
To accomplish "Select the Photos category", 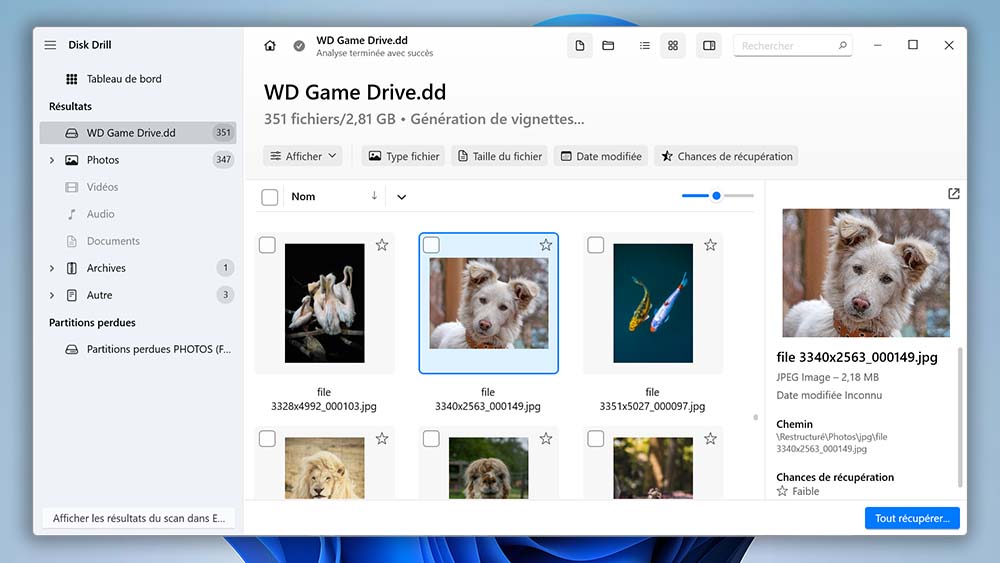I will tap(138, 160).
